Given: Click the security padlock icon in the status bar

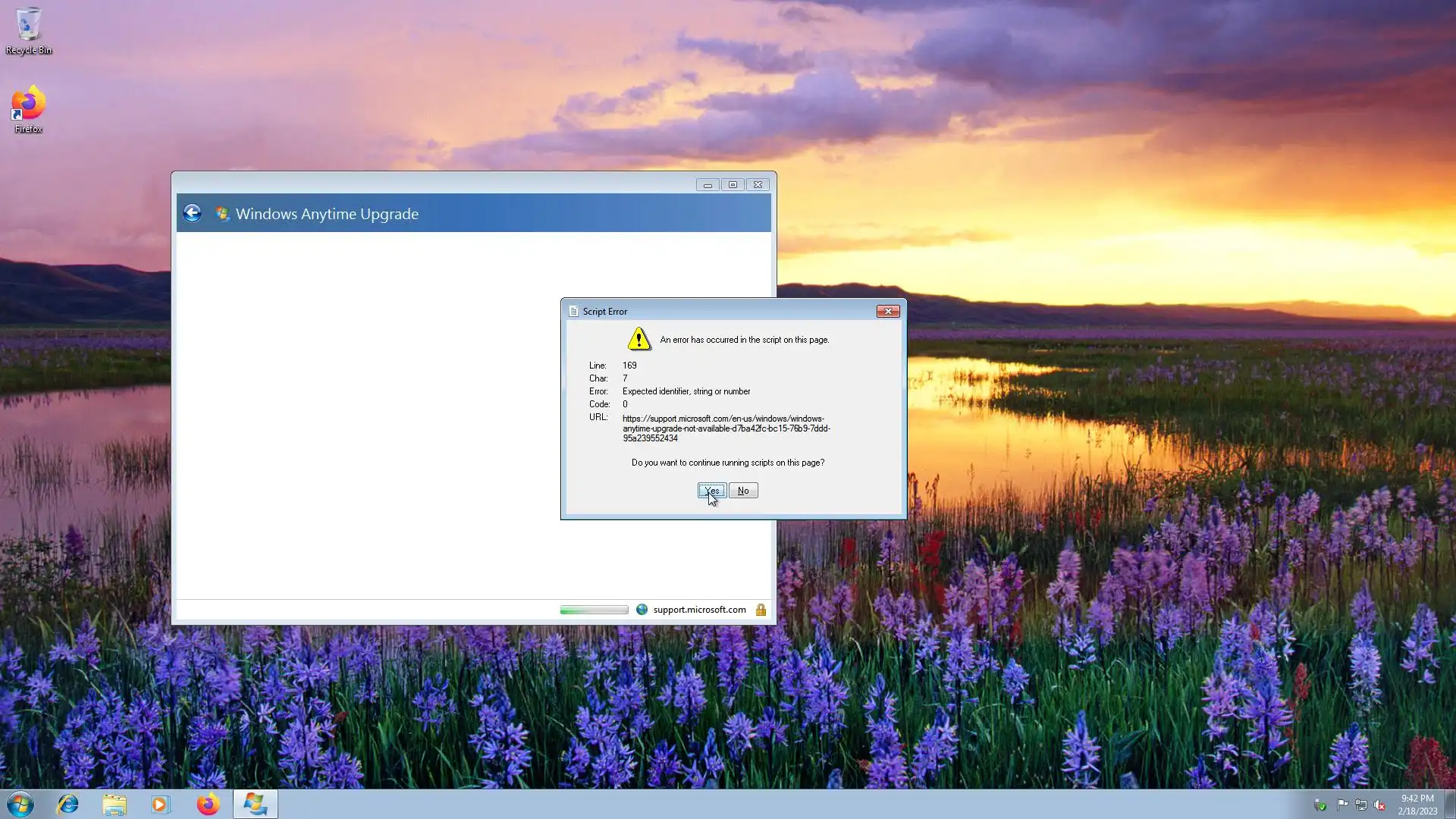Looking at the screenshot, I should point(761,610).
